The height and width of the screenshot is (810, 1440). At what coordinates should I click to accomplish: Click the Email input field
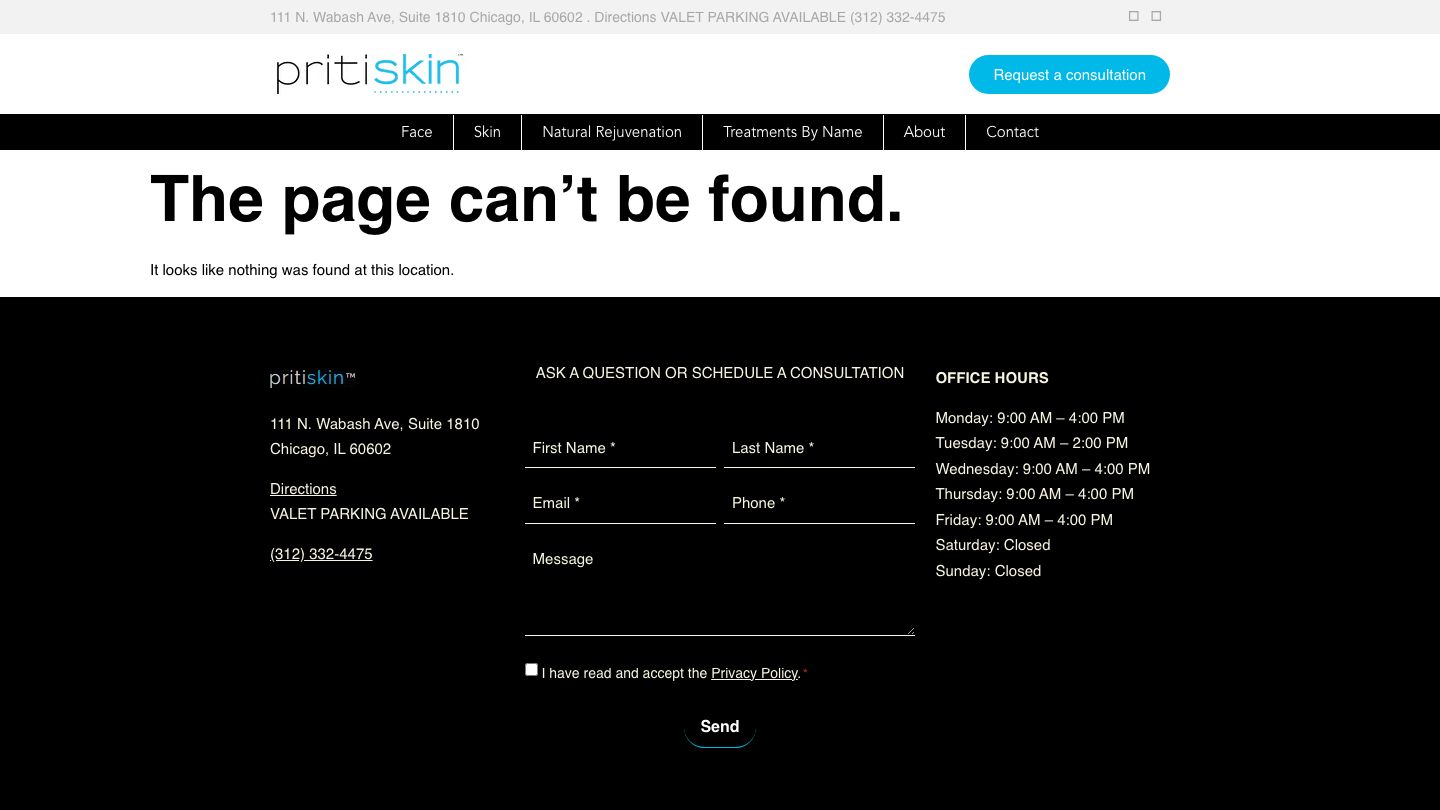coord(620,503)
